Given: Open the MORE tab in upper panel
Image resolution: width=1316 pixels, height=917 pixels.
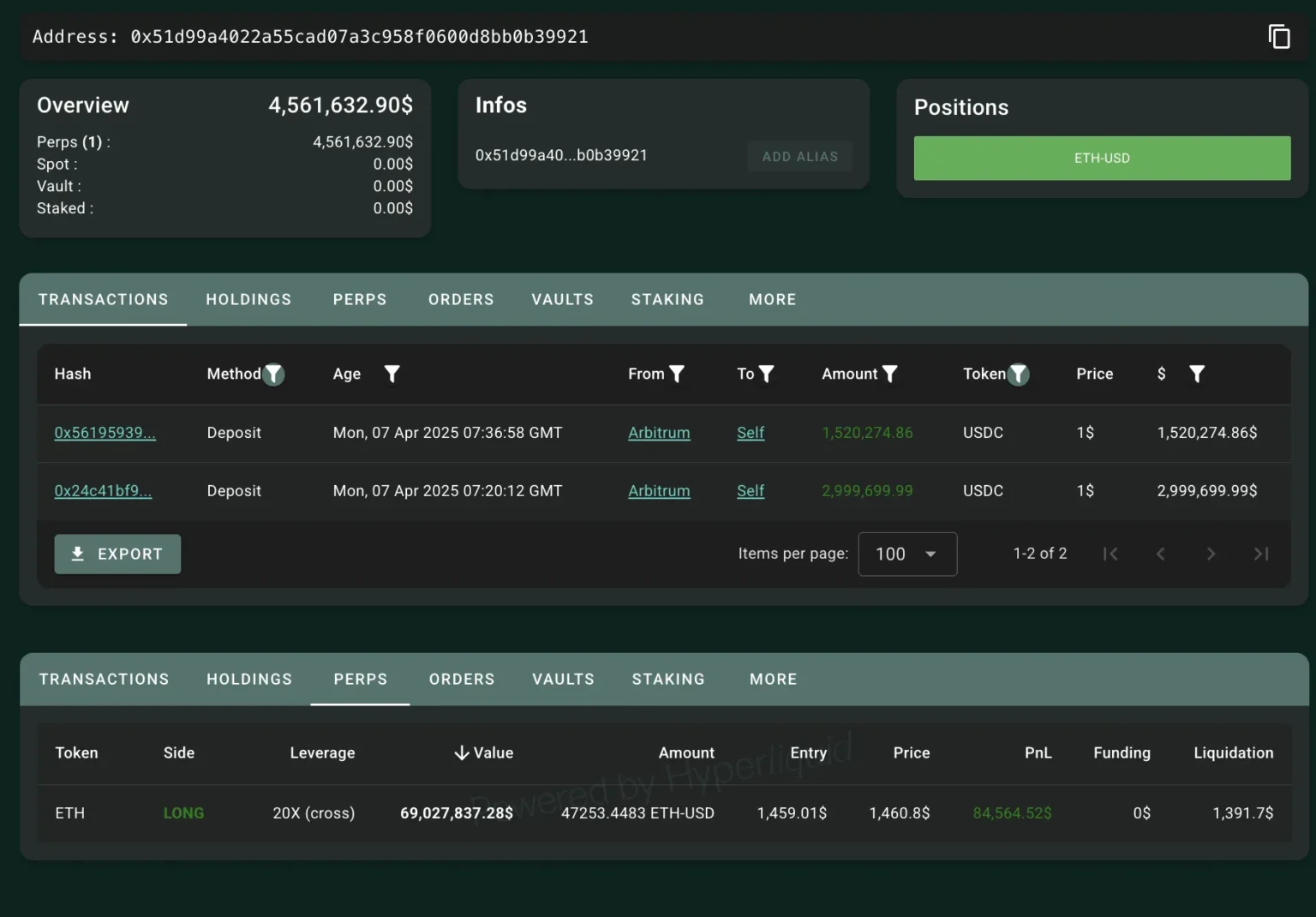Looking at the screenshot, I should (772, 299).
